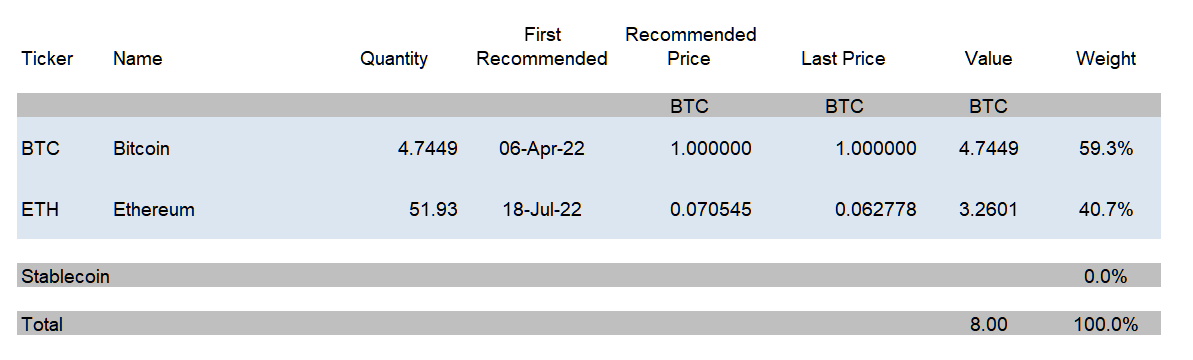Click the Recommended Price header
The height and width of the screenshot is (360, 1193).
tap(690, 46)
